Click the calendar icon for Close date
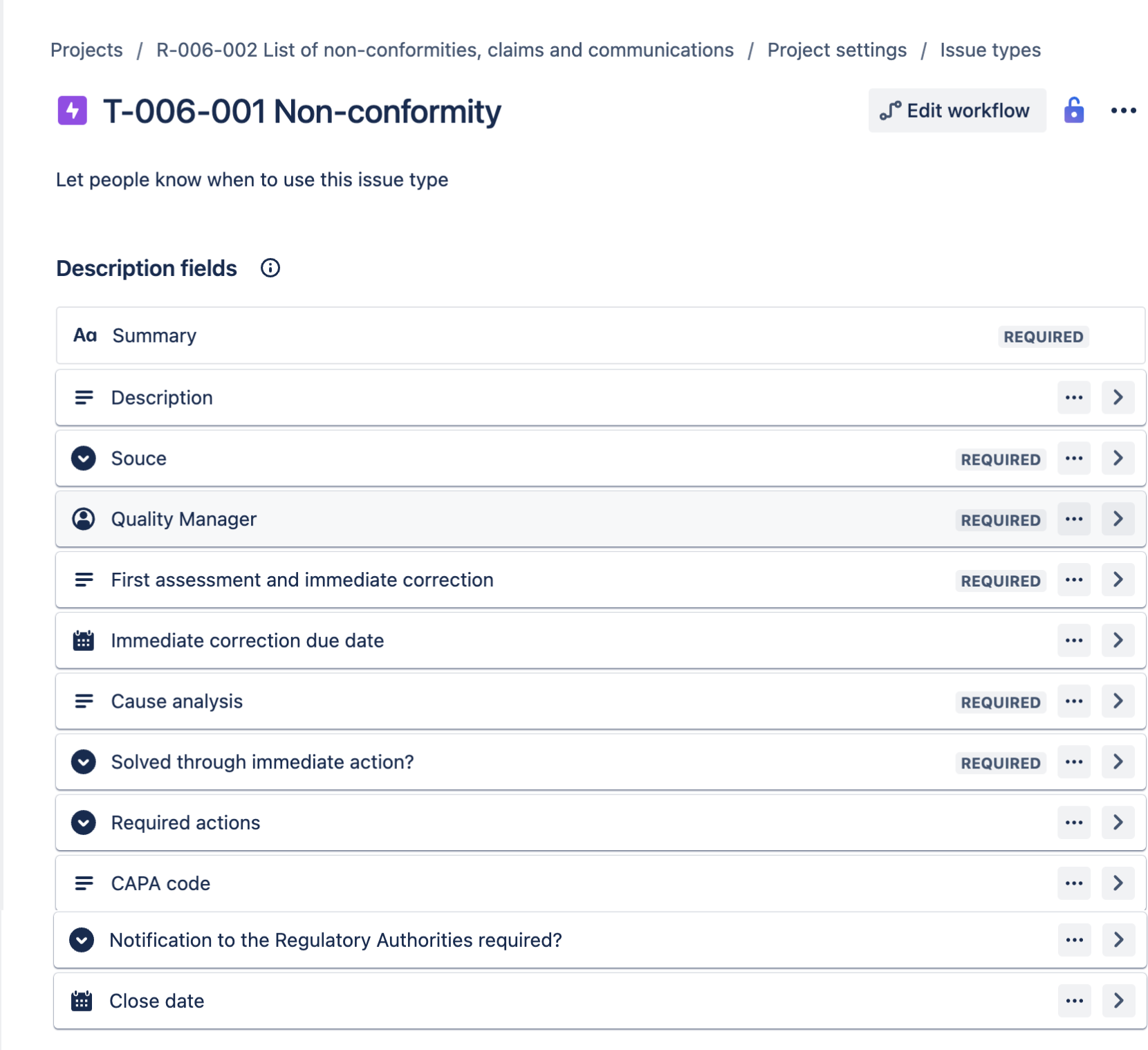This screenshot has width=1148, height=1050. click(x=82, y=1001)
